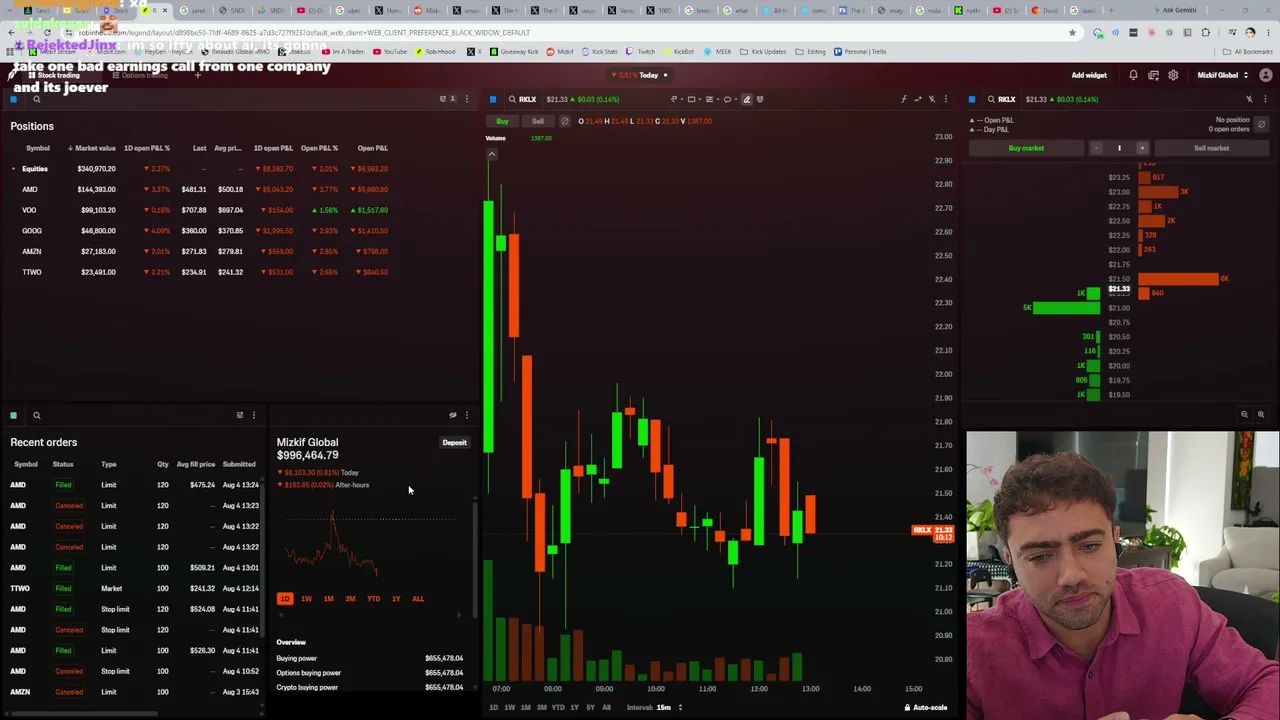Zoom in the order ladder
1280x720 pixels.
(1260, 414)
